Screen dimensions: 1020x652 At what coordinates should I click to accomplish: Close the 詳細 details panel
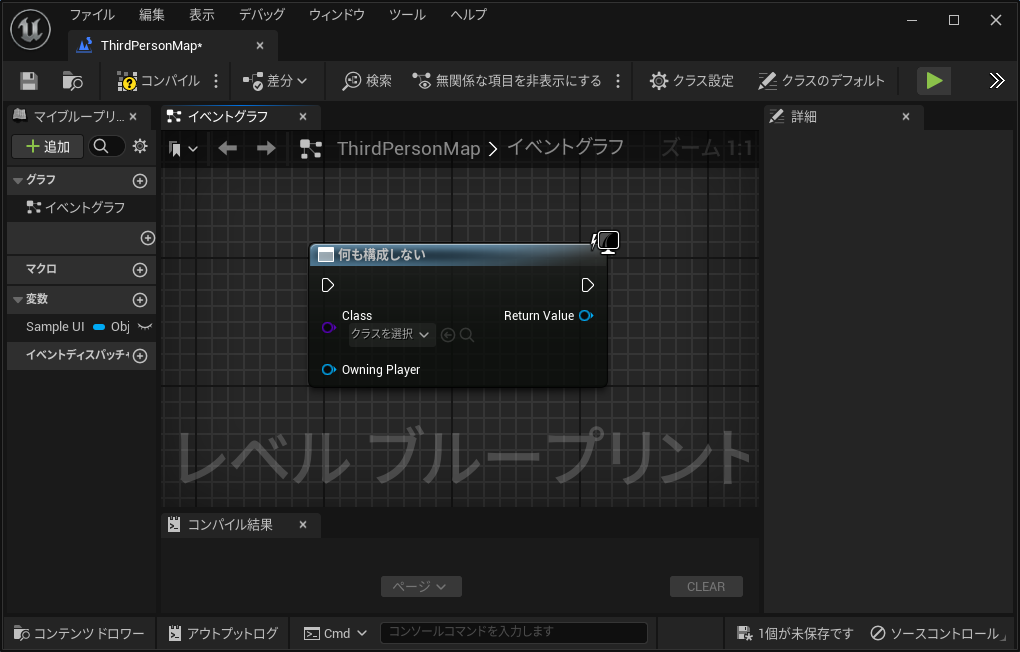pos(906,116)
